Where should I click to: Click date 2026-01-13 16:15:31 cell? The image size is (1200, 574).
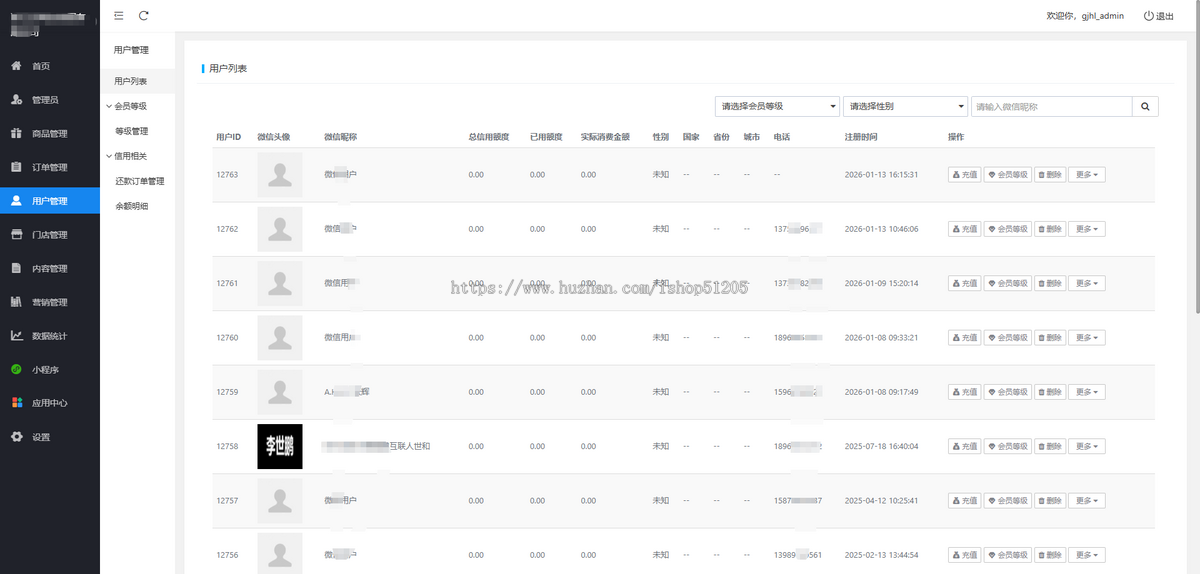coord(881,175)
